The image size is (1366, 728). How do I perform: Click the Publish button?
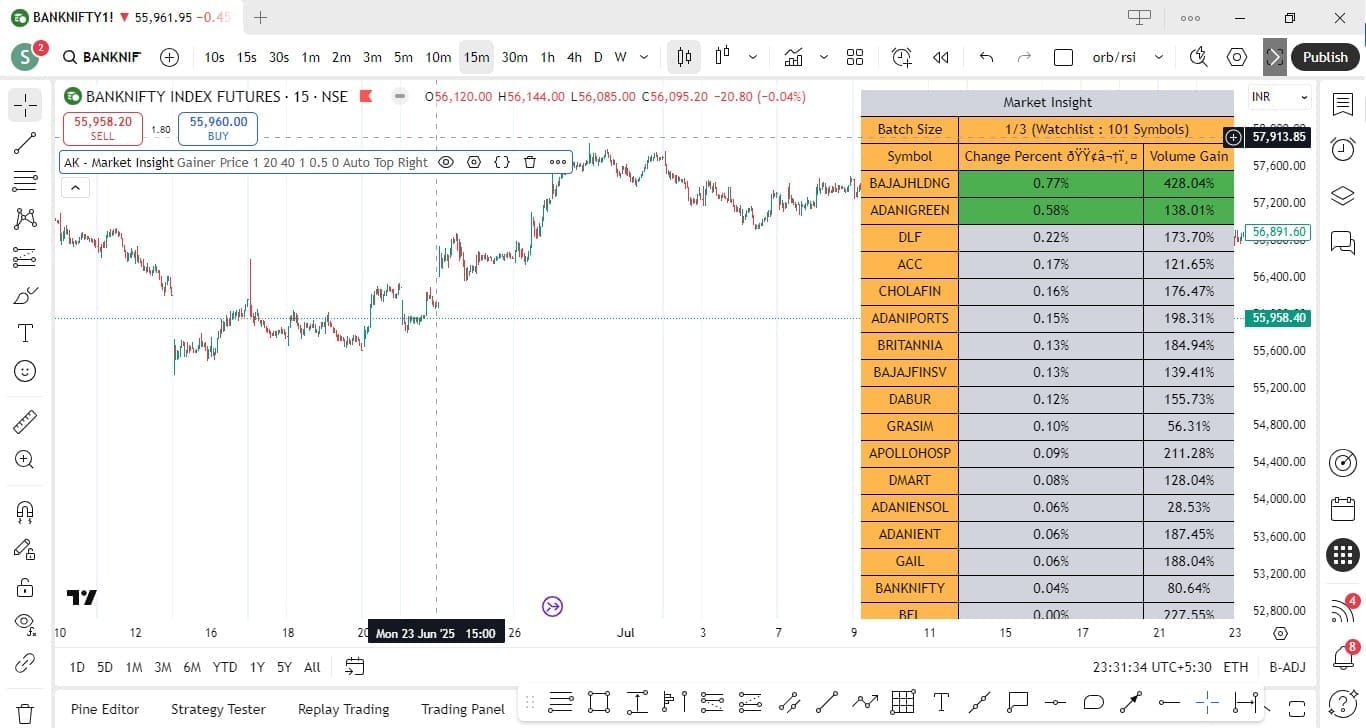[1325, 57]
